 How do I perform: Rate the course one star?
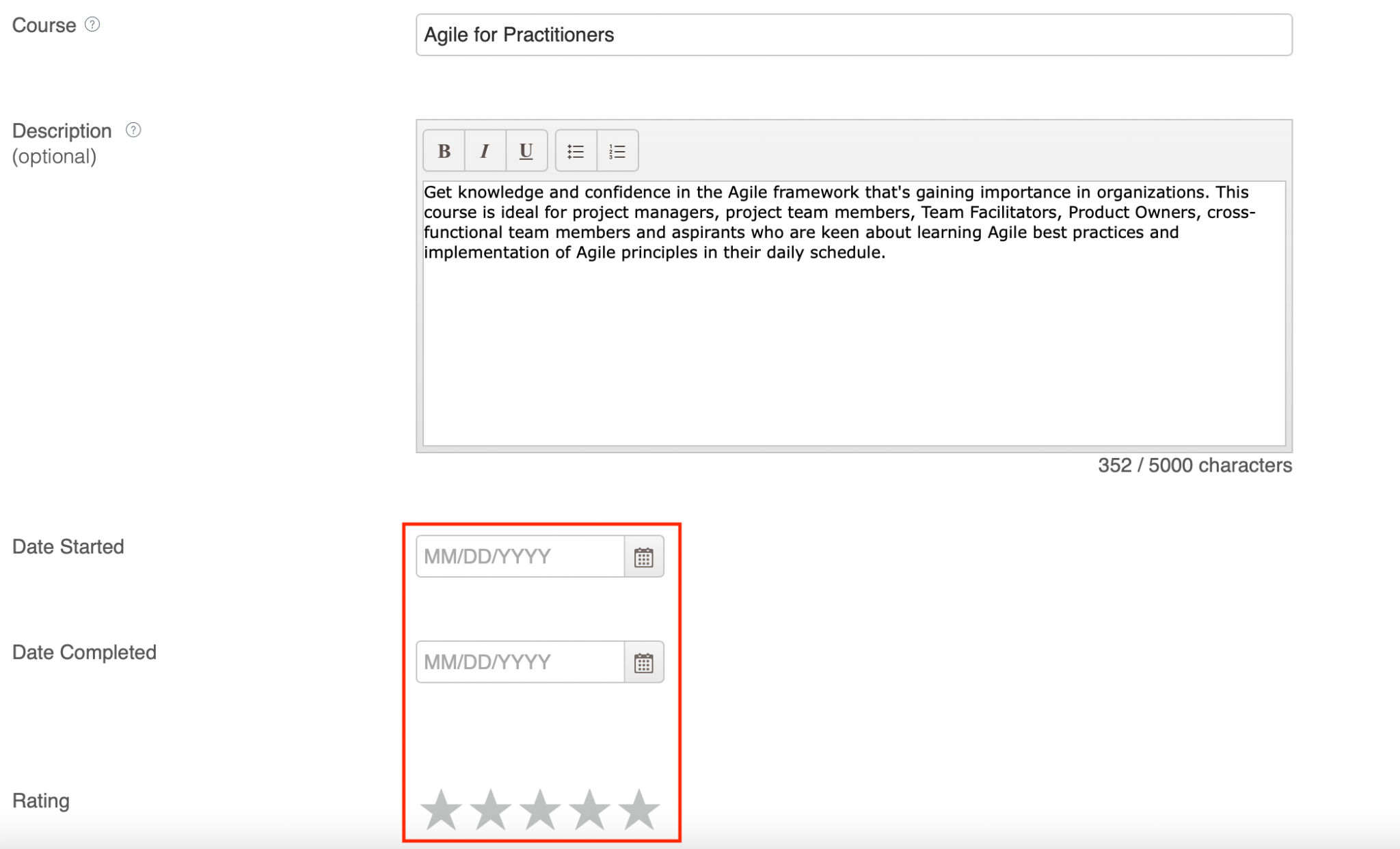[441, 809]
